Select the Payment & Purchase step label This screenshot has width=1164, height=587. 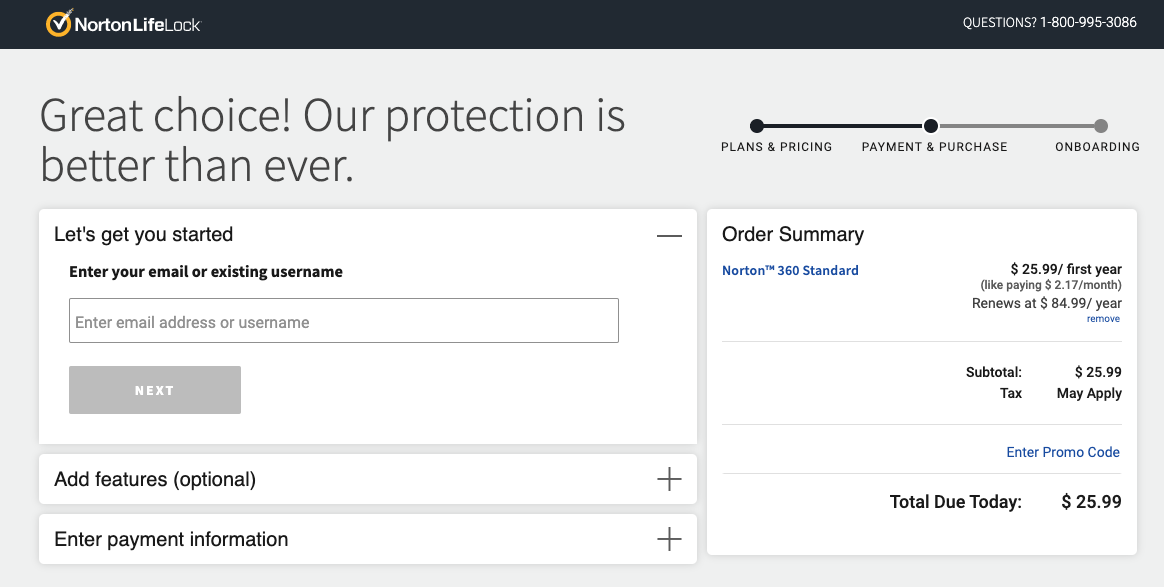pos(934,146)
